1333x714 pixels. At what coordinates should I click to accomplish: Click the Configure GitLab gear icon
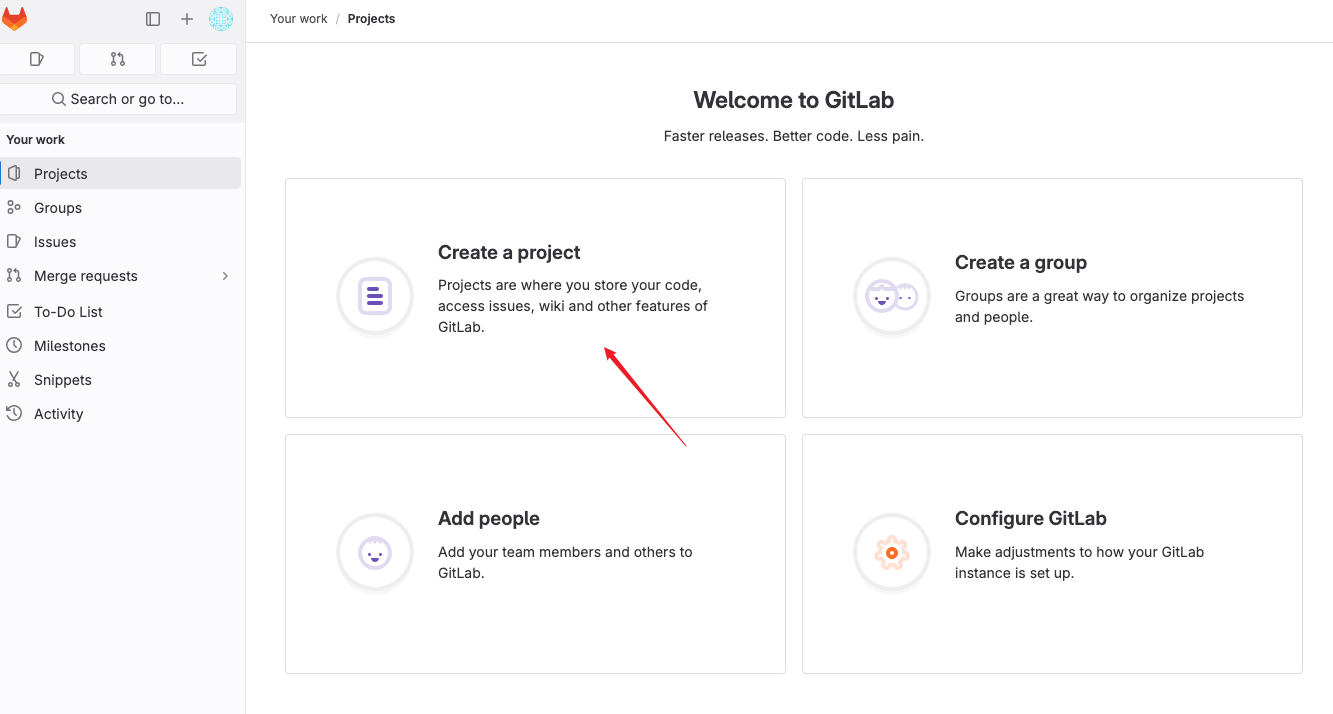pyautogui.click(x=892, y=552)
